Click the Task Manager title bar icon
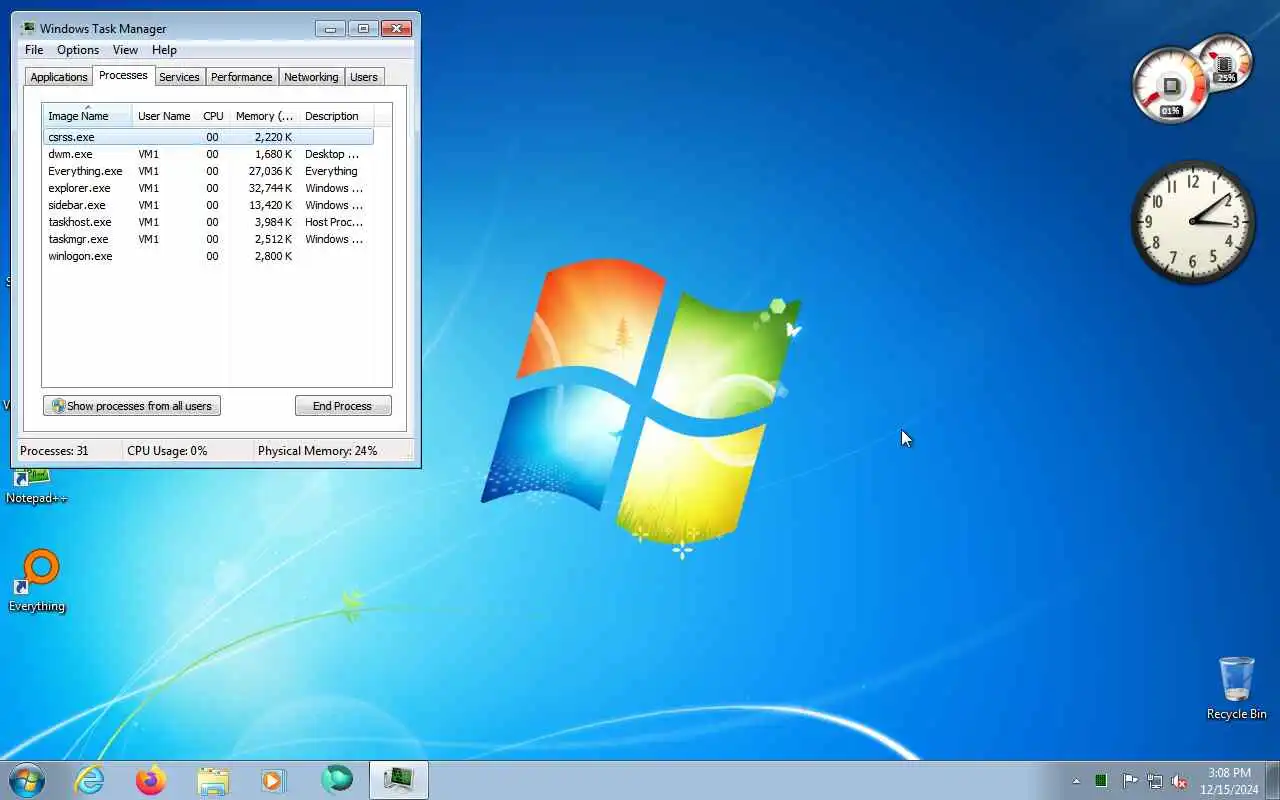The height and width of the screenshot is (800, 1280). pos(28,28)
